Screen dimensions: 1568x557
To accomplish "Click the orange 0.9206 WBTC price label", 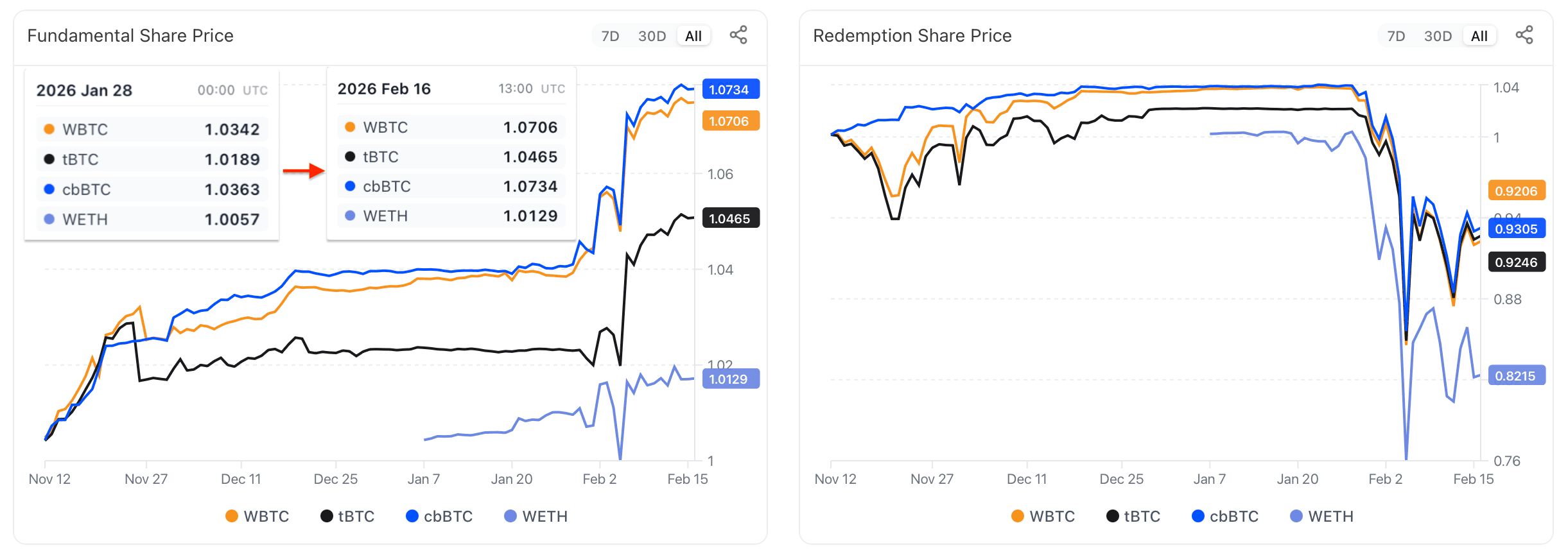I will pyautogui.click(x=1516, y=191).
